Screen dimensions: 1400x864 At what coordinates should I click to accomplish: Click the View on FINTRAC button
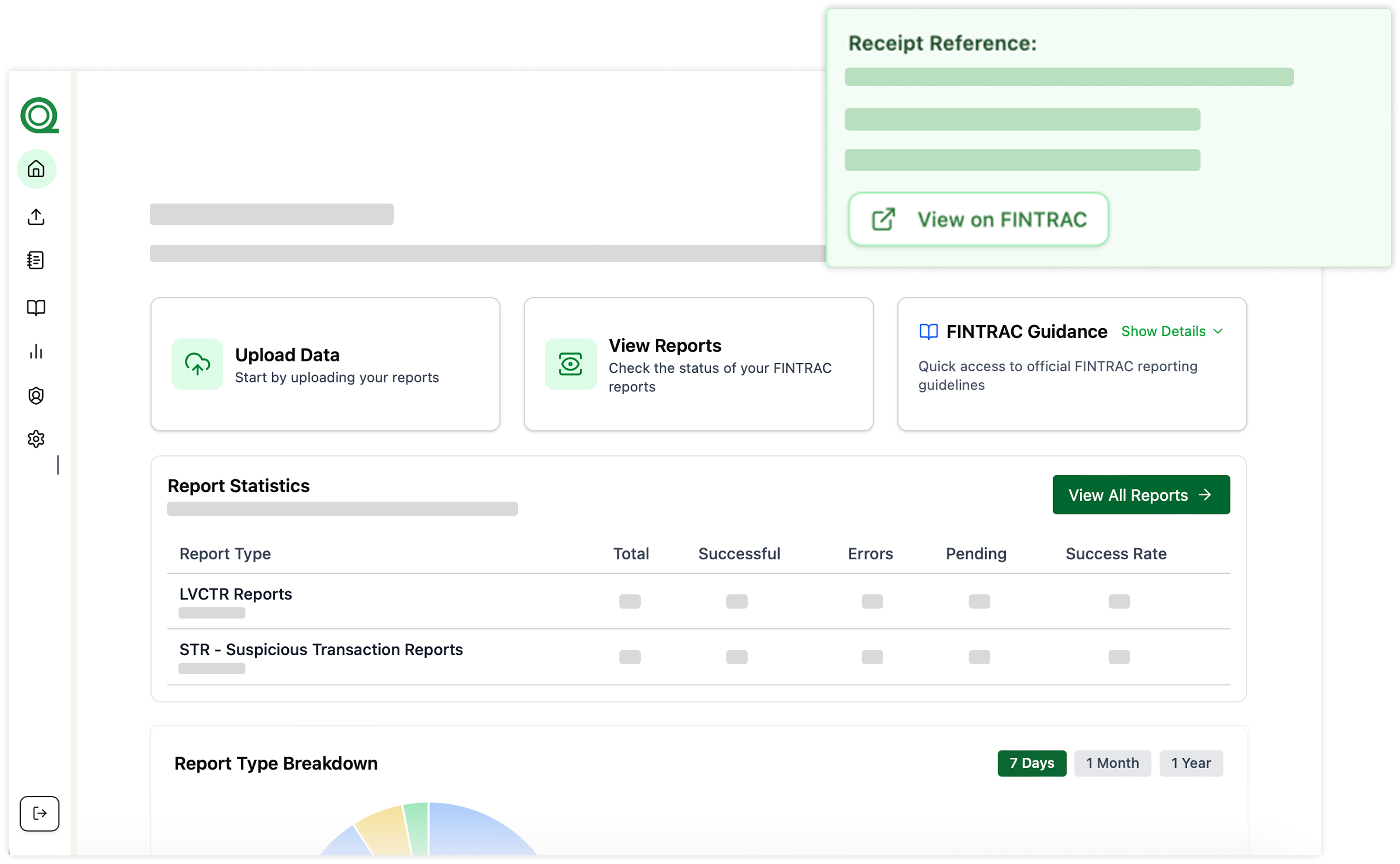[x=978, y=220]
